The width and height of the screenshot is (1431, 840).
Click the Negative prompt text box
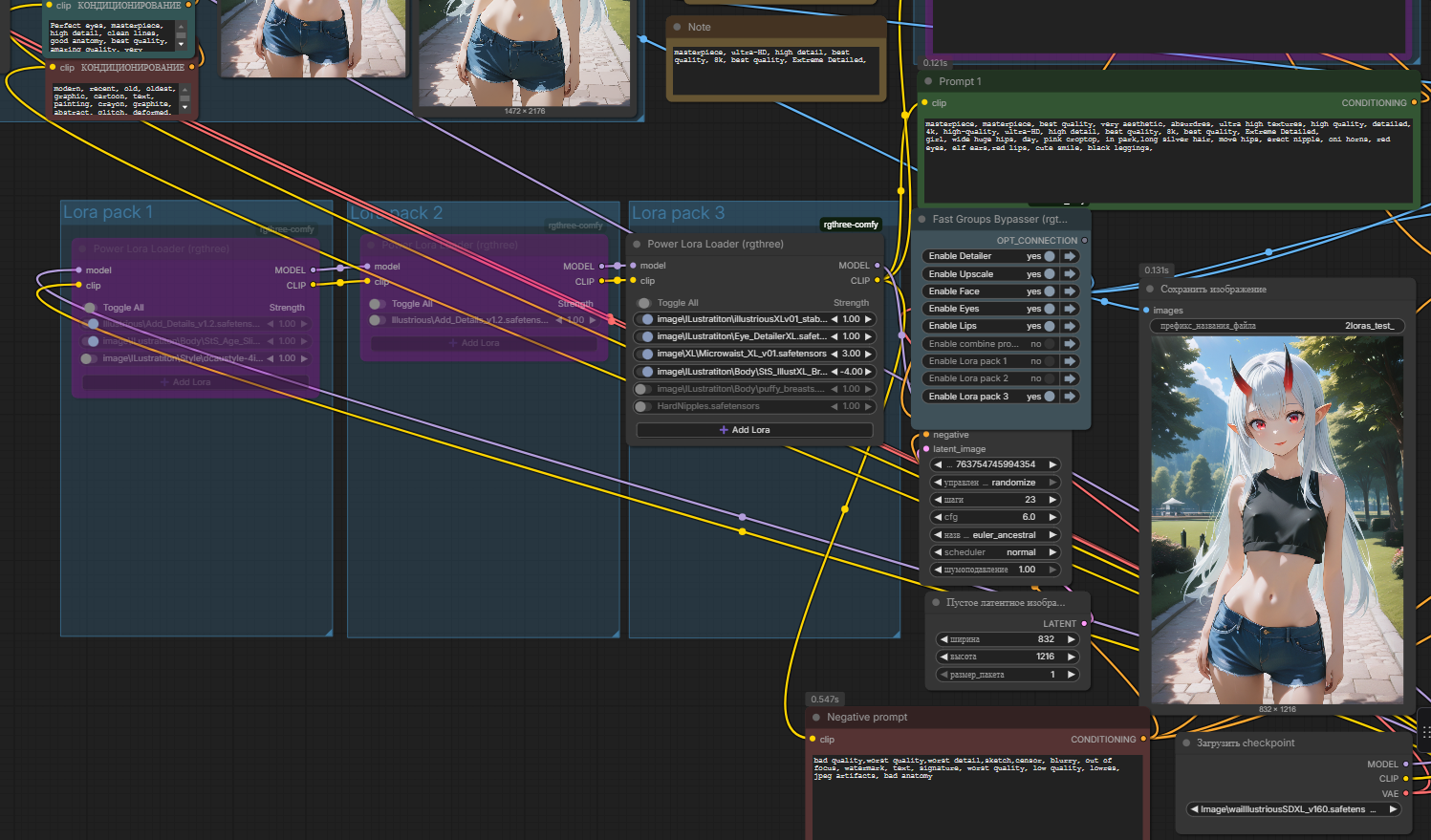(975, 793)
